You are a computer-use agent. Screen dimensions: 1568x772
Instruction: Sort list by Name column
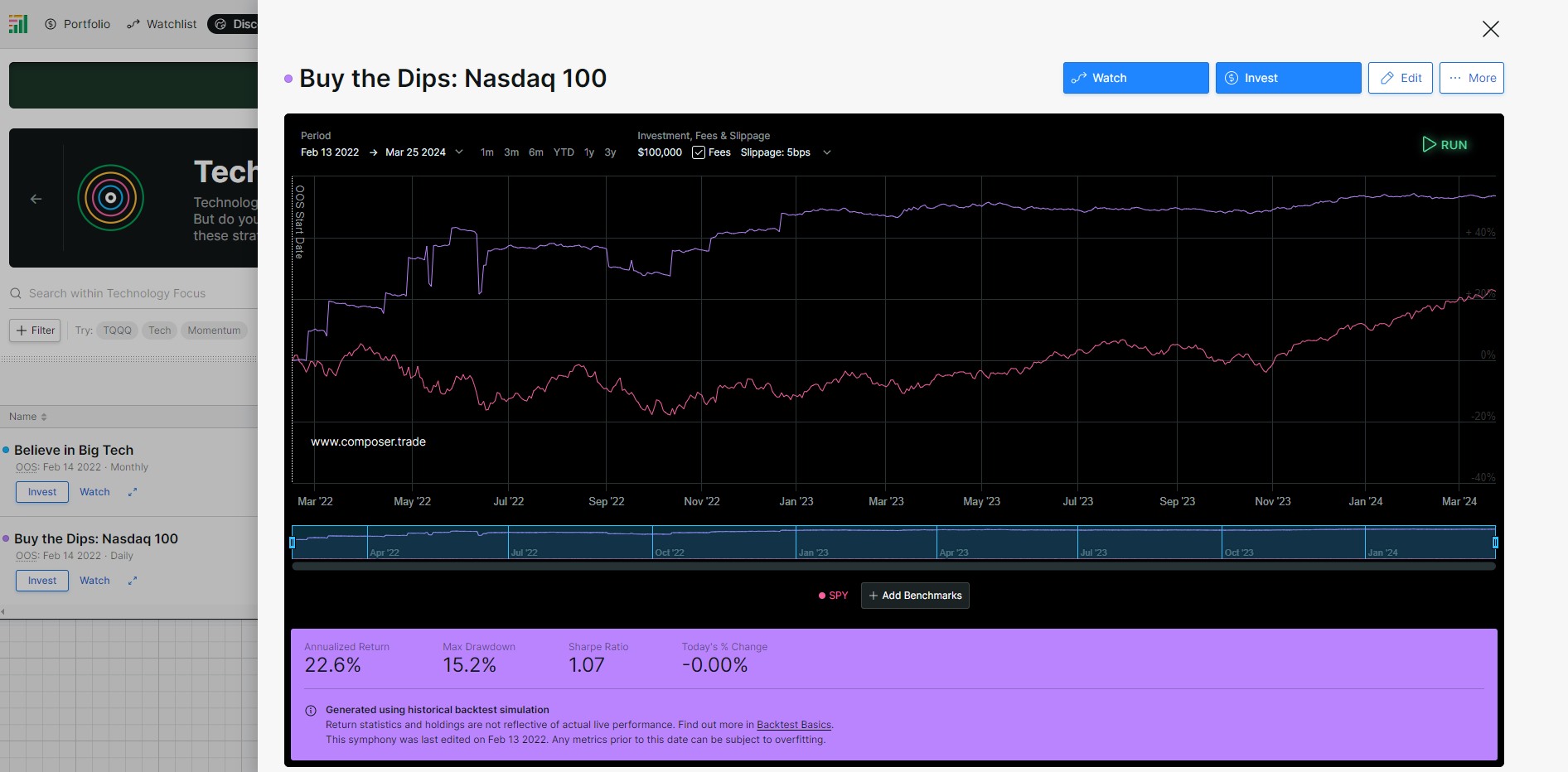coord(28,417)
